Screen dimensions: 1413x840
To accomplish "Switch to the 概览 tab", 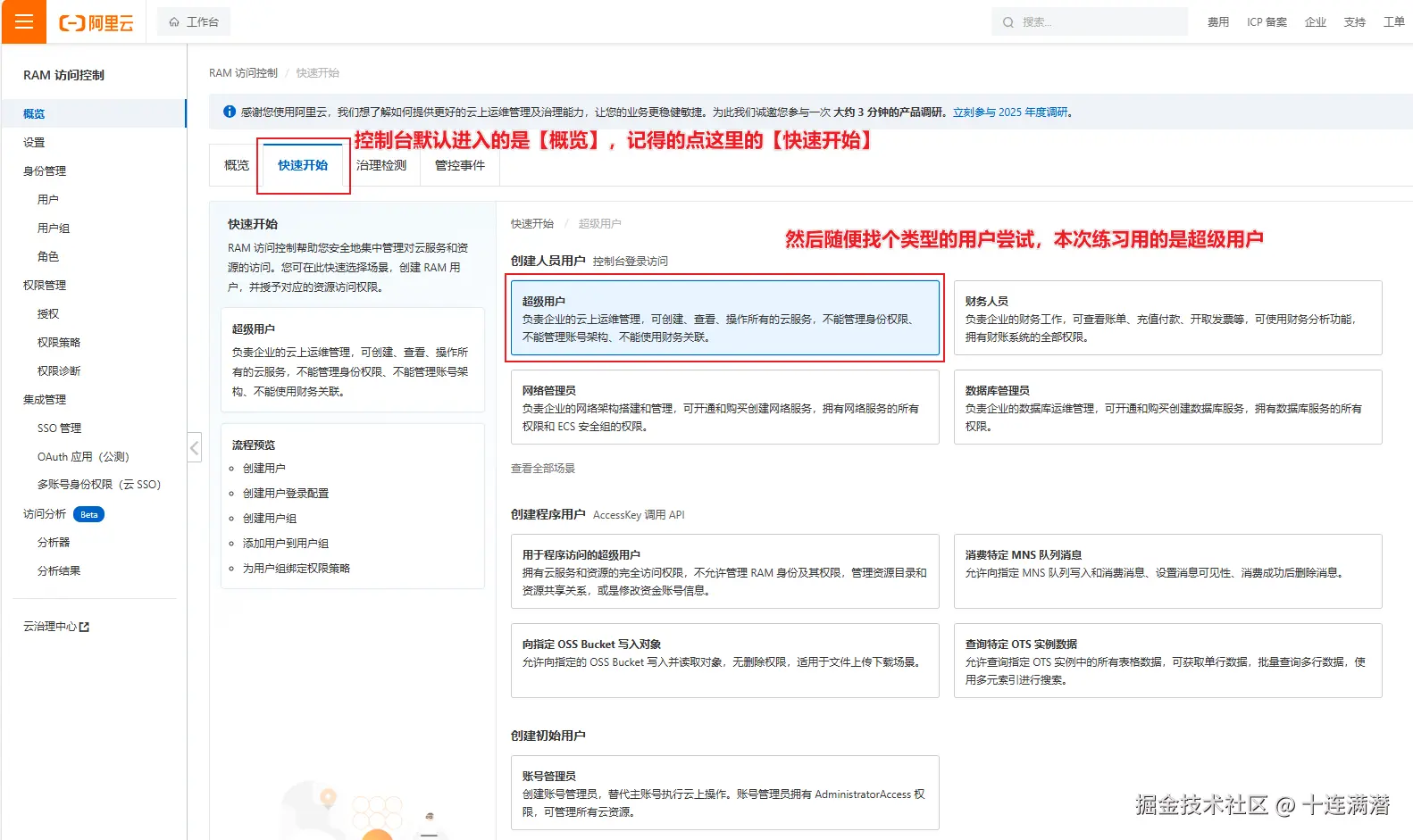I will tap(237, 165).
